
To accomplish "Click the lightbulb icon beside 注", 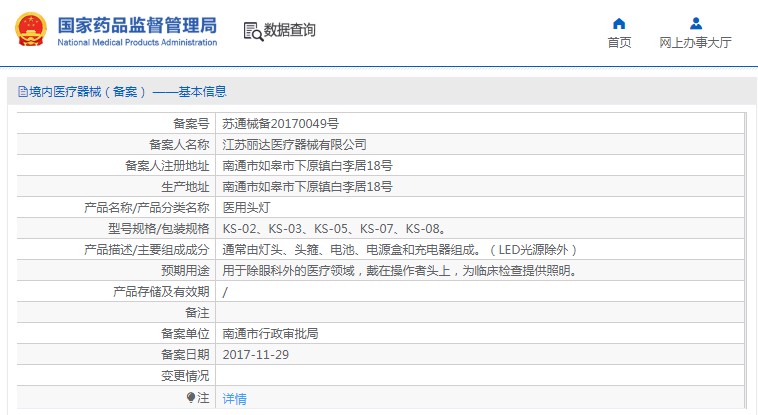I will point(191,397).
